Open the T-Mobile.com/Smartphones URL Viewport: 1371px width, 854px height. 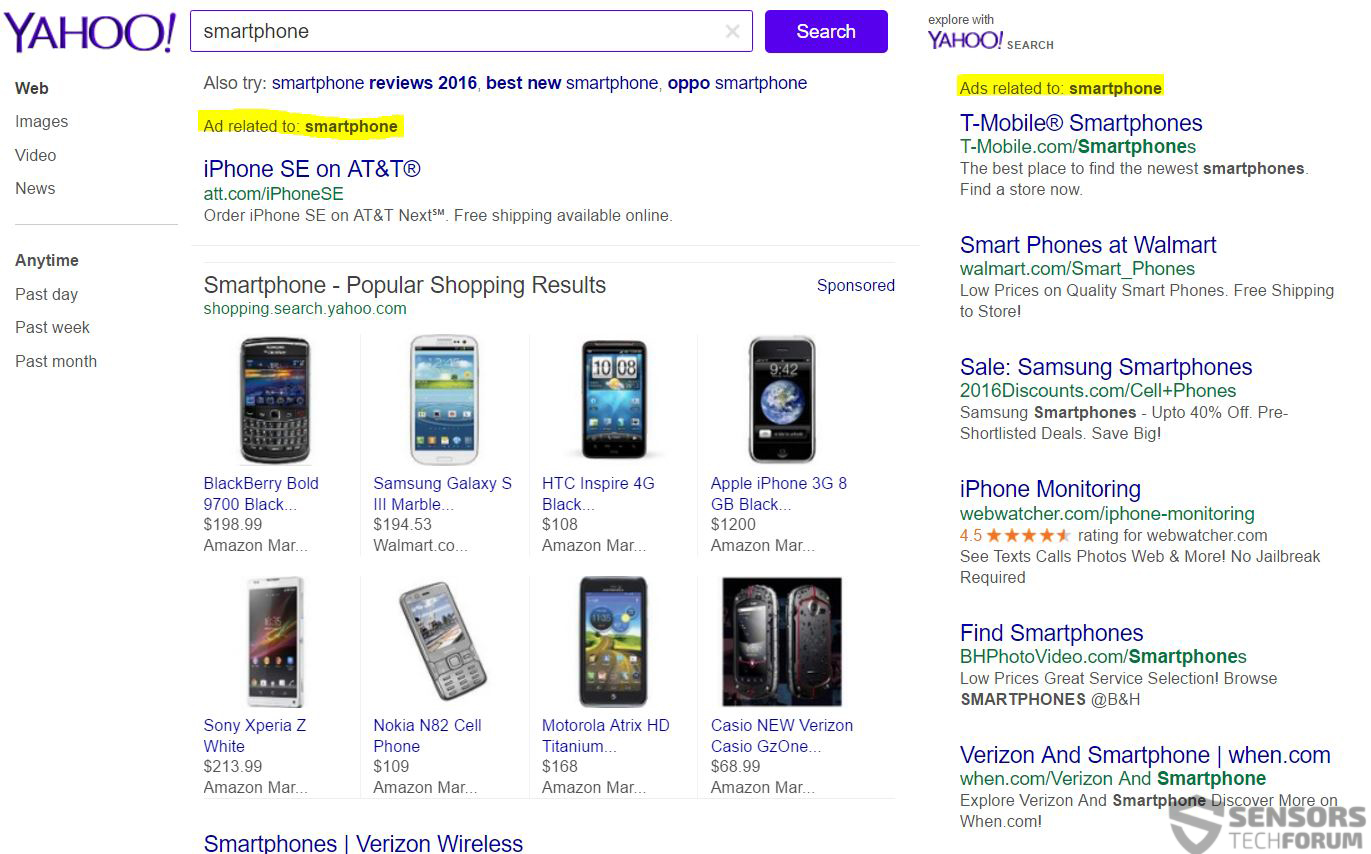1078,146
